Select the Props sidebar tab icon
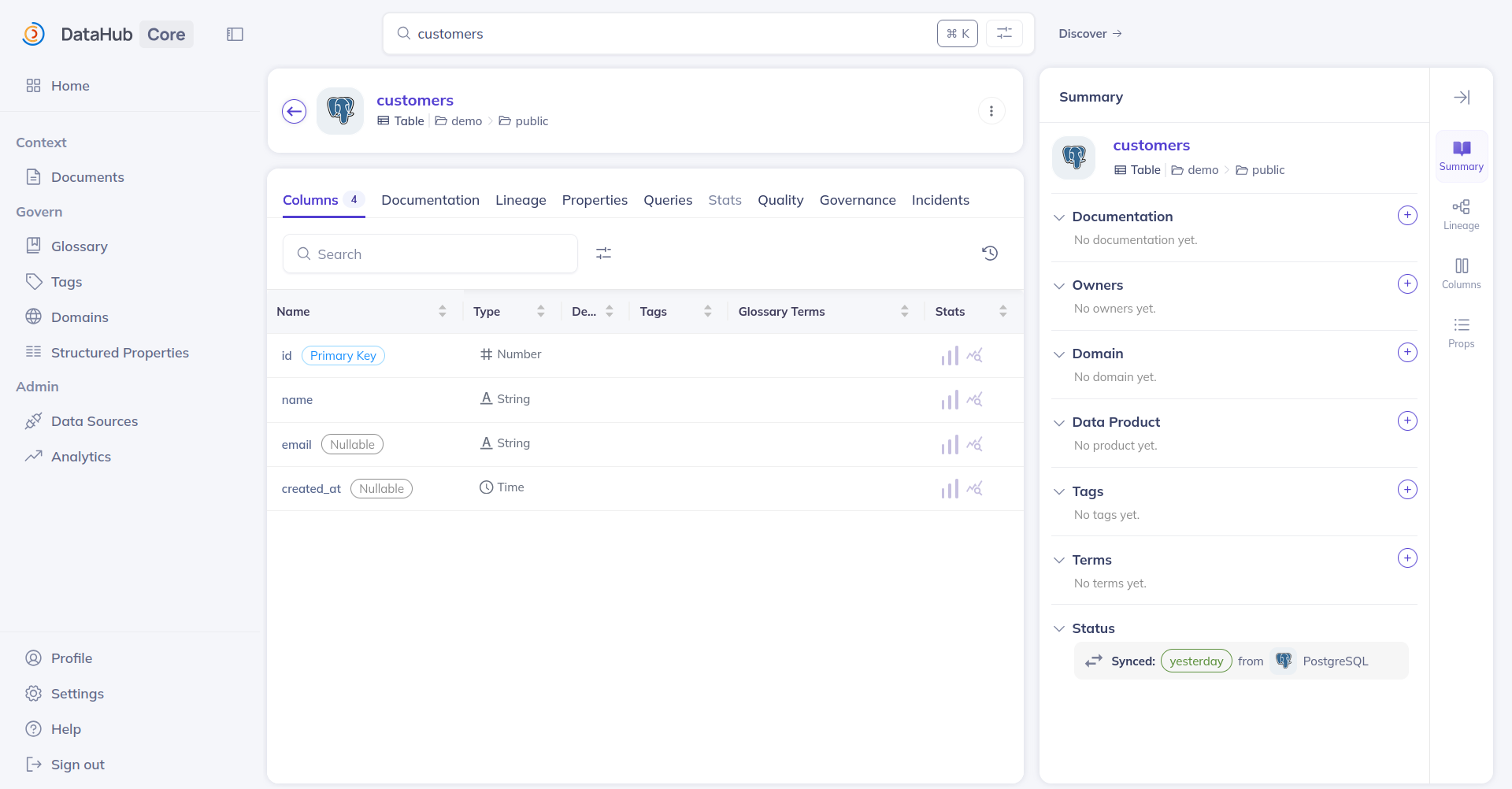 (1462, 332)
